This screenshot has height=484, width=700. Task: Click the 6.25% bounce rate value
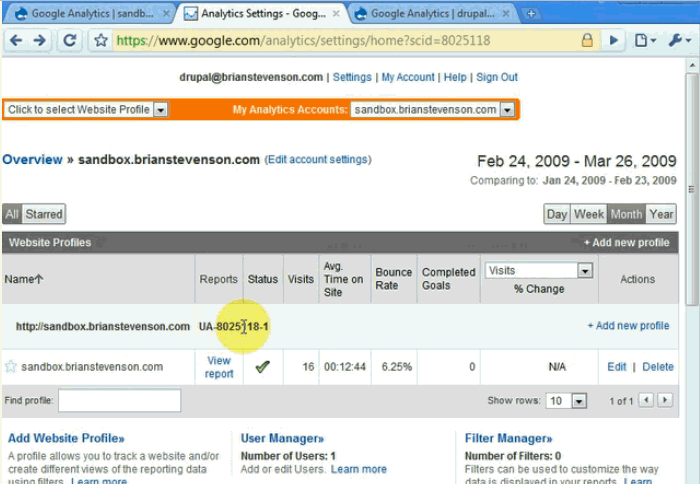click(x=396, y=367)
